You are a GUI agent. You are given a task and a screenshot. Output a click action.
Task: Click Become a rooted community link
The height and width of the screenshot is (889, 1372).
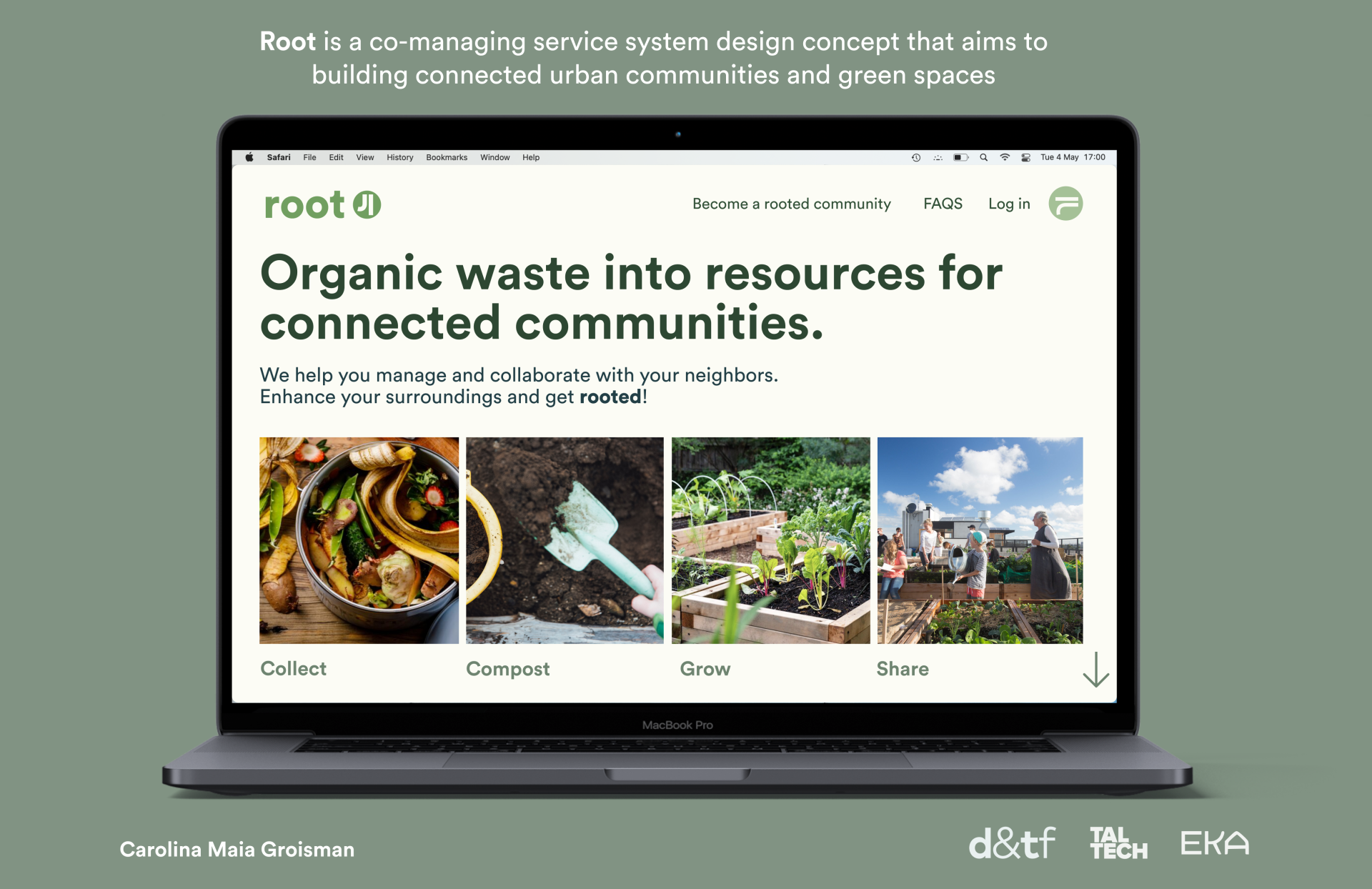click(x=791, y=204)
